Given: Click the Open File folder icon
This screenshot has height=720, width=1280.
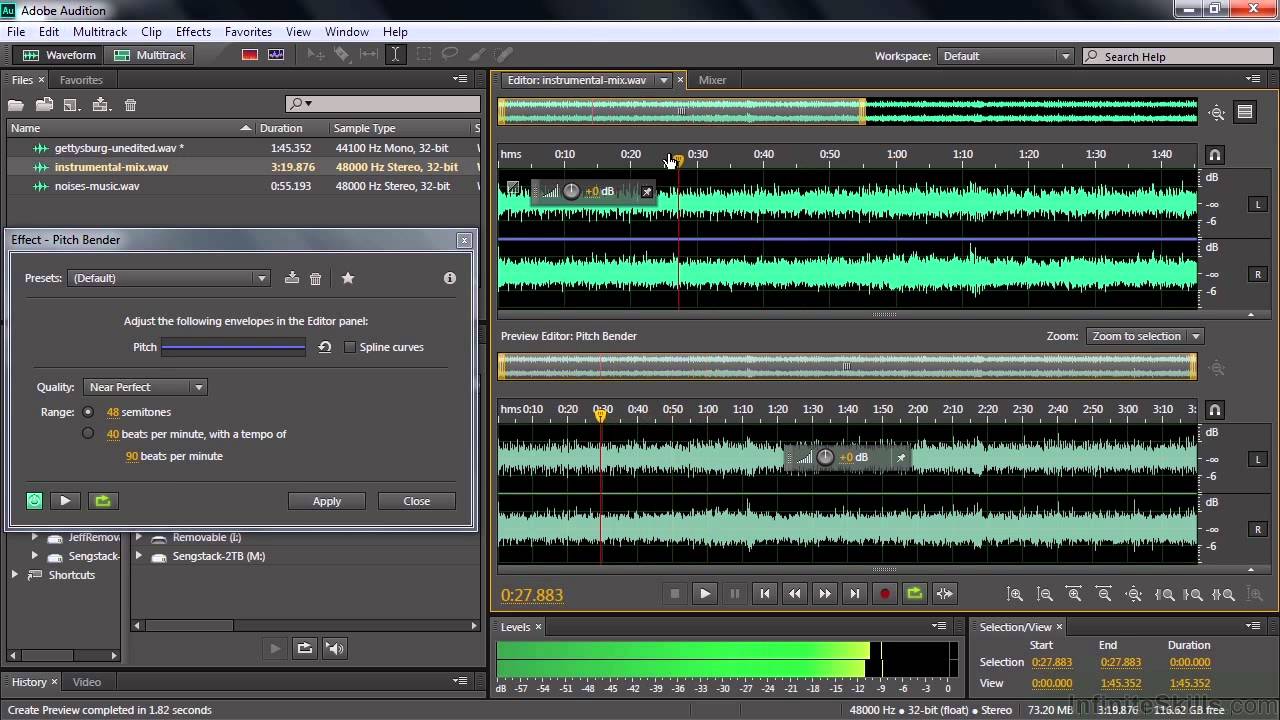Looking at the screenshot, I should click(x=16, y=105).
